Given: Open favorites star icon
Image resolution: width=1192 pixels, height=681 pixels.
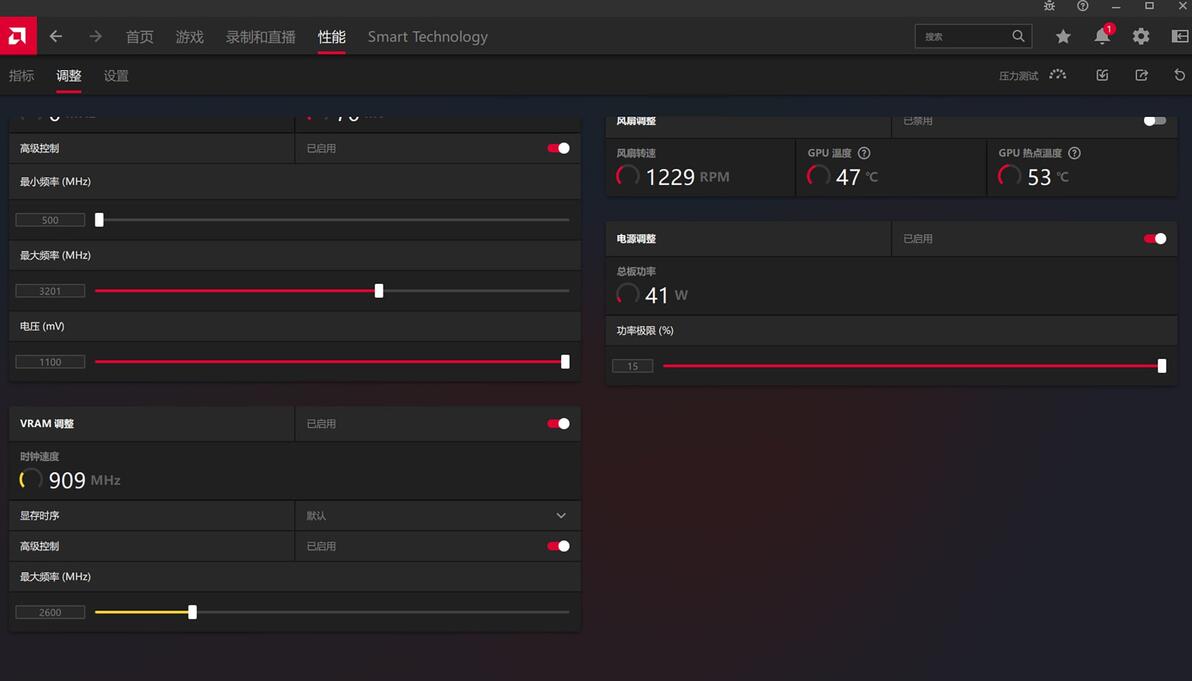Looking at the screenshot, I should click(1063, 36).
